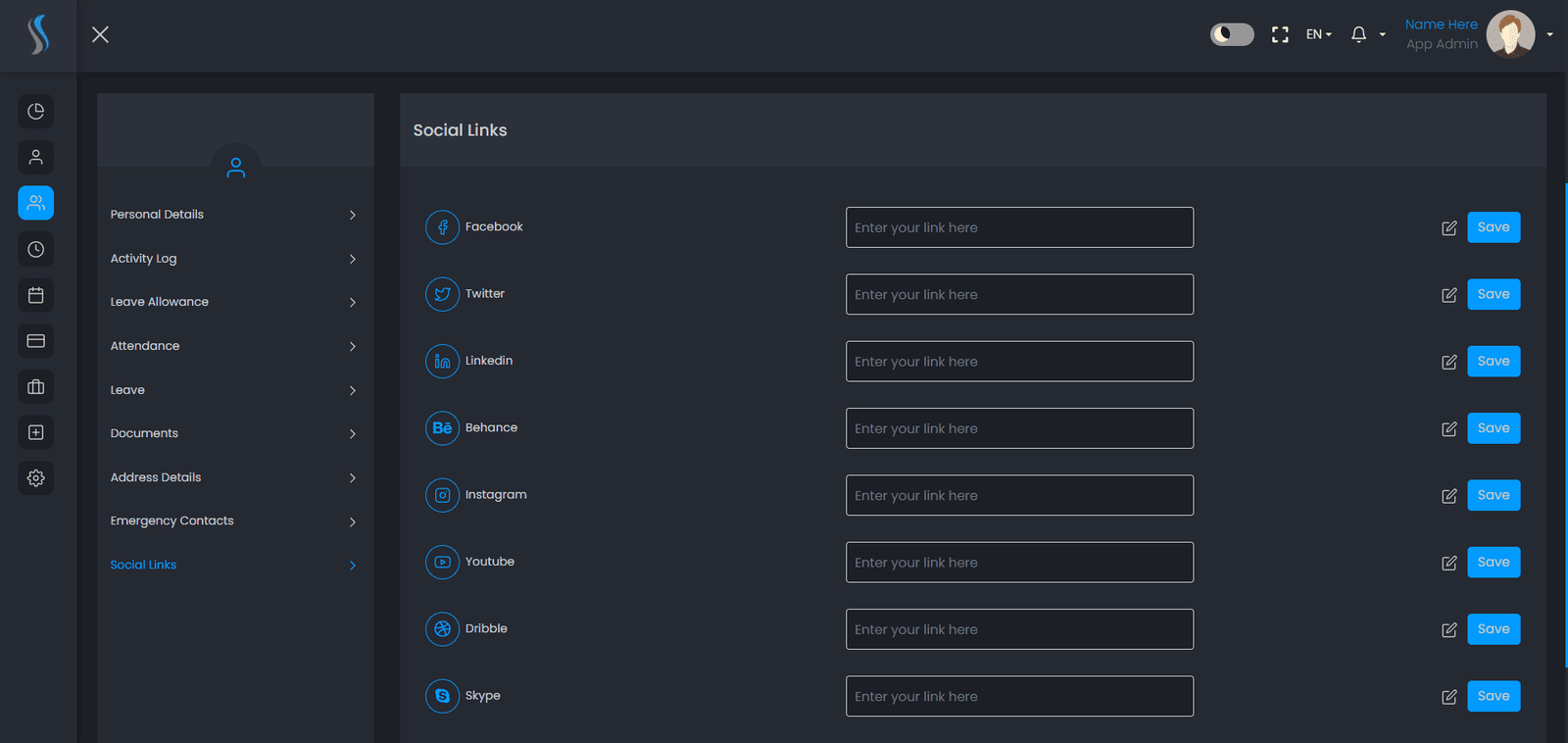Open the notifications bell

pyautogui.click(x=1358, y=34)
